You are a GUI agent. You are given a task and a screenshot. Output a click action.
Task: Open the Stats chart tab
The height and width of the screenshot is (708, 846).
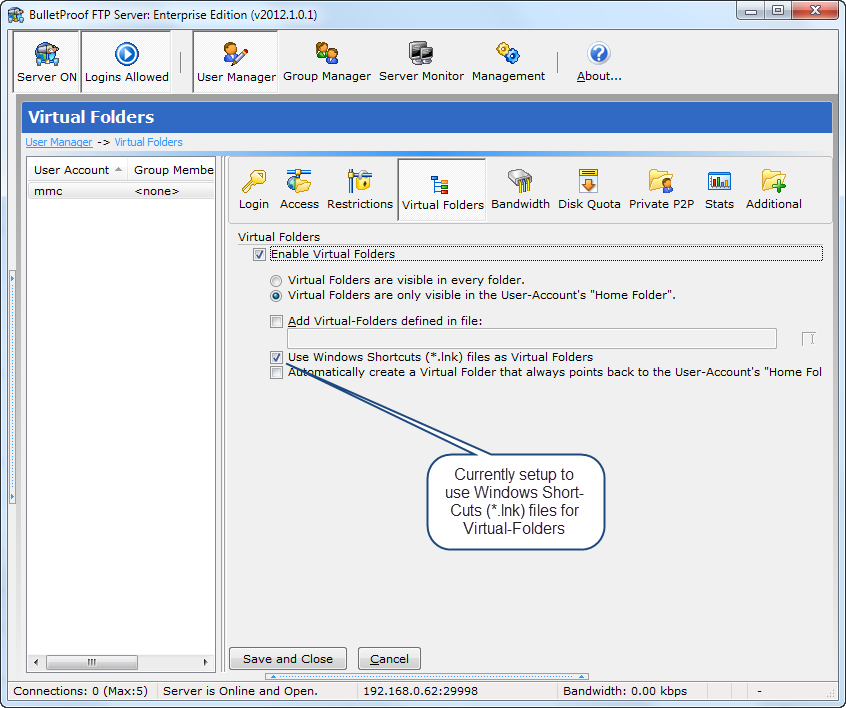[719, 189]
